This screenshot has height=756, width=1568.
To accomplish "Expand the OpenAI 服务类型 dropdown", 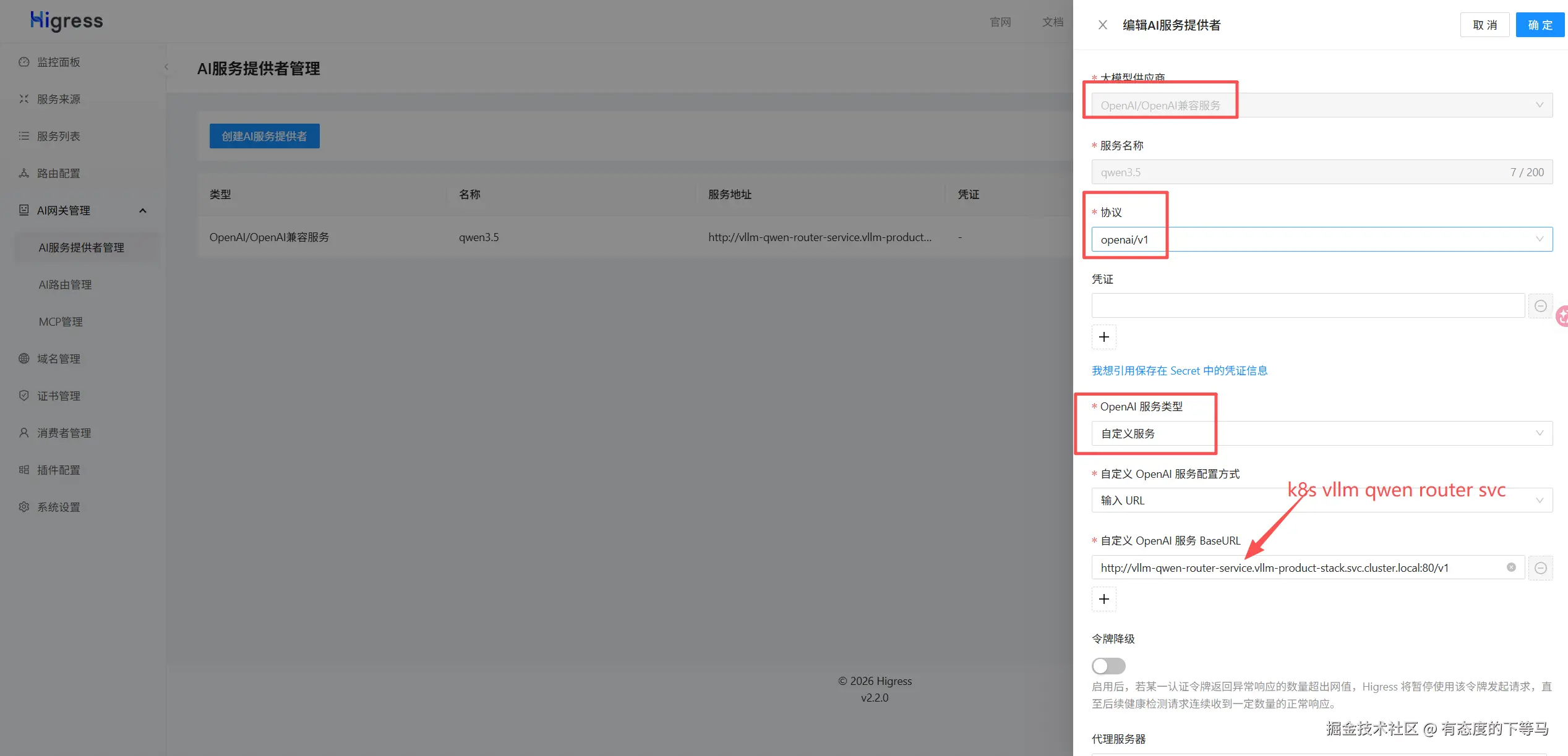I will tap(1321, 433).
